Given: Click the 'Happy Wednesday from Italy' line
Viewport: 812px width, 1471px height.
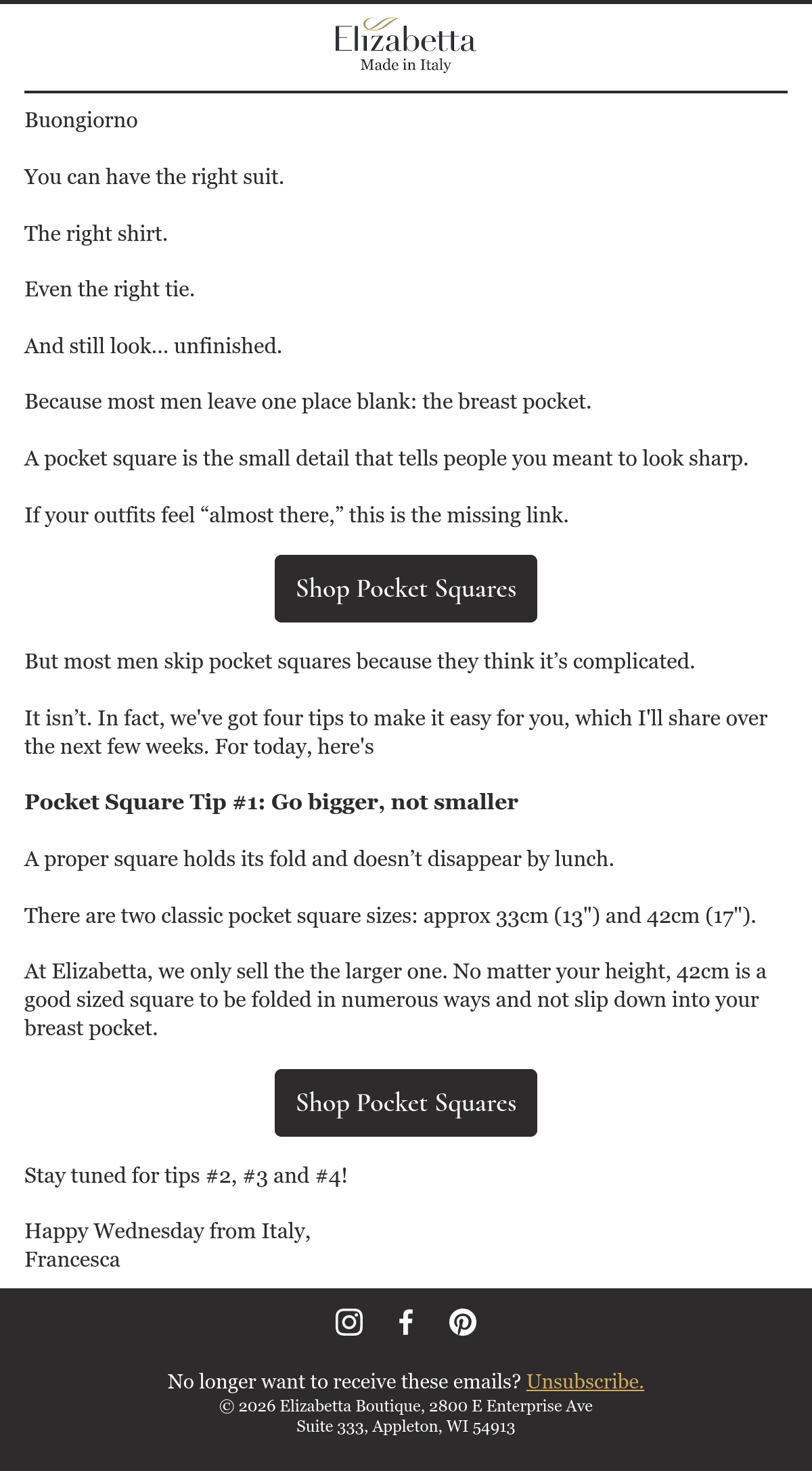Looking at the screenshot, I should click(x=168, y=1231).
